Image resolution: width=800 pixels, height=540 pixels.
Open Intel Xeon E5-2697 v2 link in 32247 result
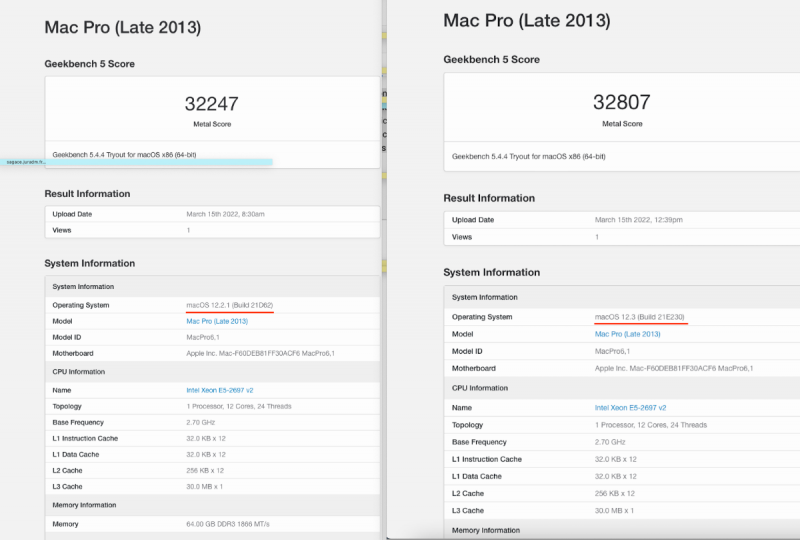click(217, 389)
